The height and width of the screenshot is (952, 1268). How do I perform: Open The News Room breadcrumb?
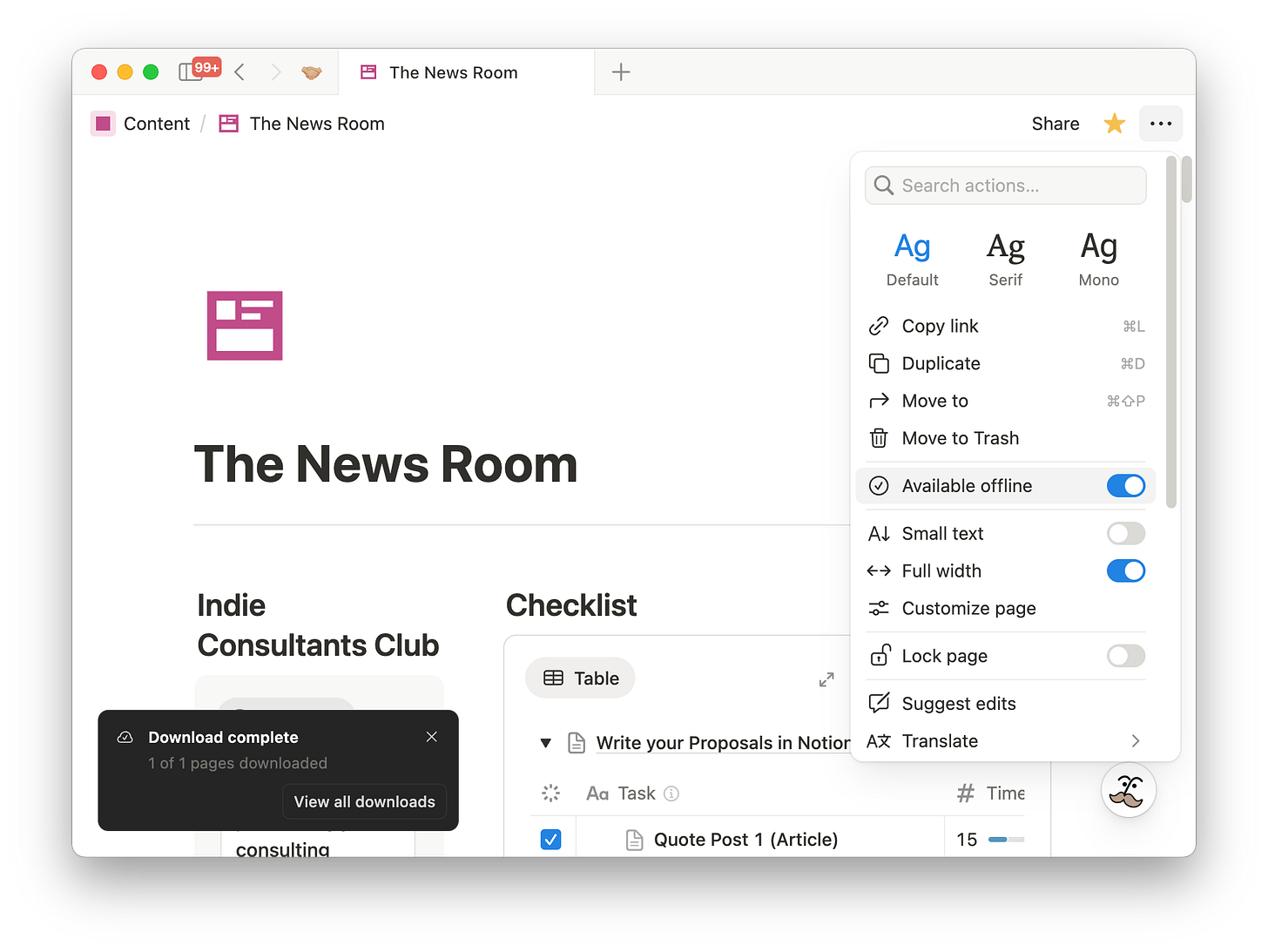click(301, 124)
